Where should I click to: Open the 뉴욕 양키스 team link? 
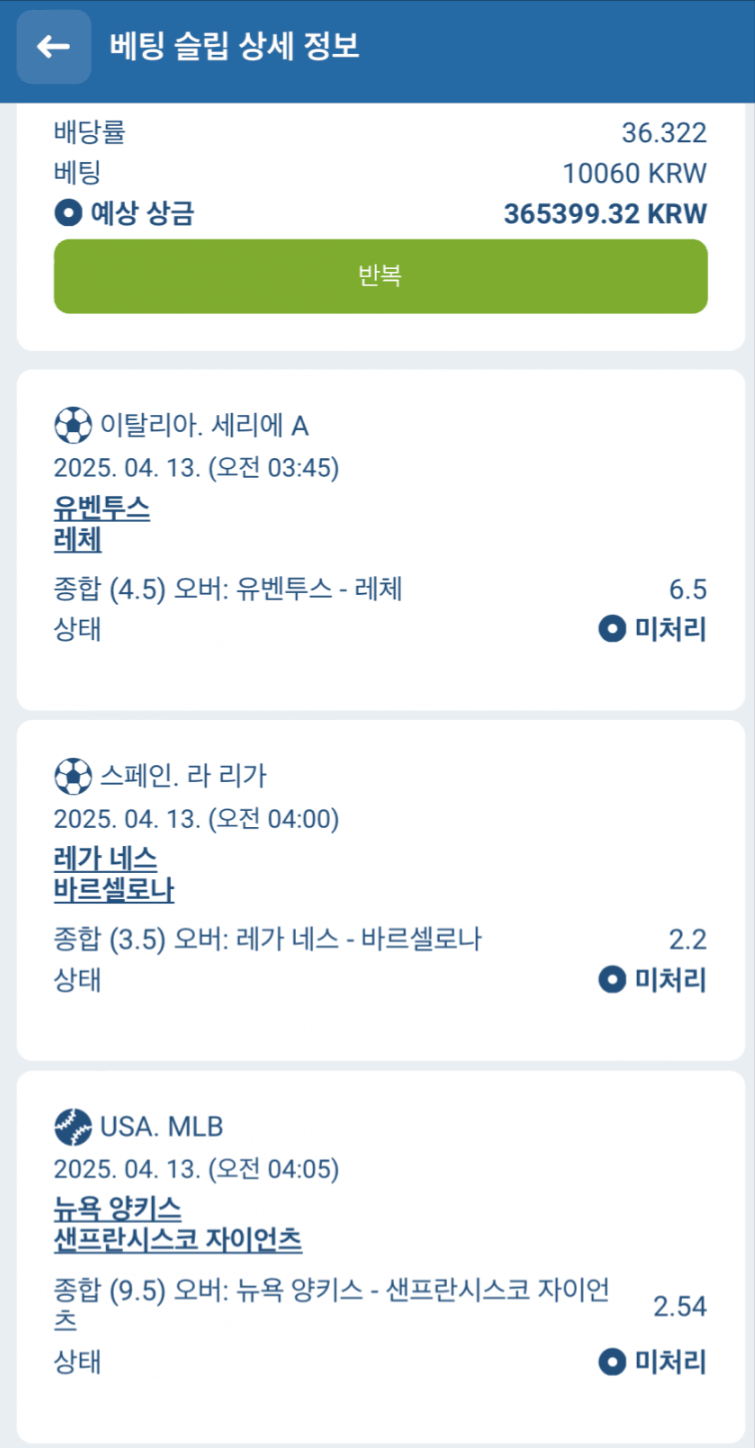coord(118,1210)
